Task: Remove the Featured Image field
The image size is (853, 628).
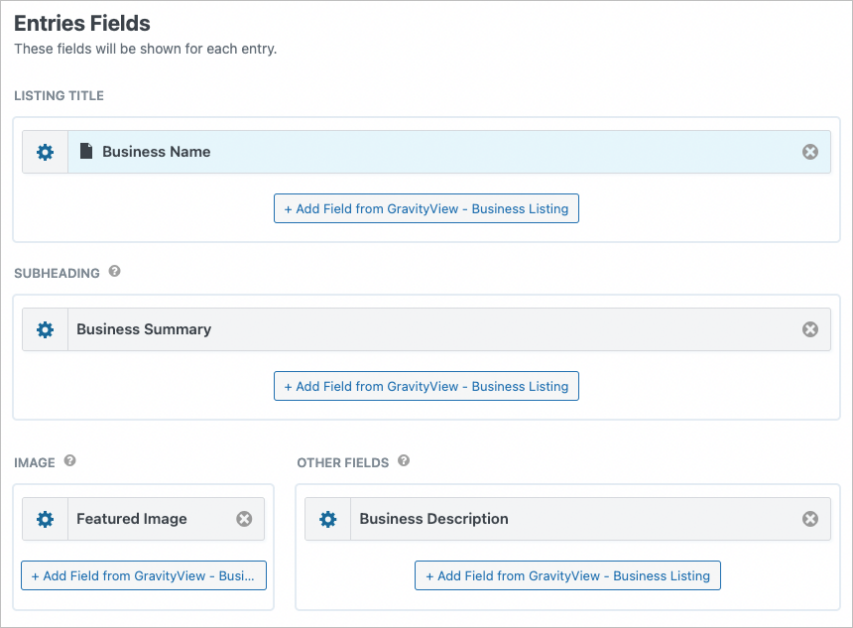Action: 243,519
